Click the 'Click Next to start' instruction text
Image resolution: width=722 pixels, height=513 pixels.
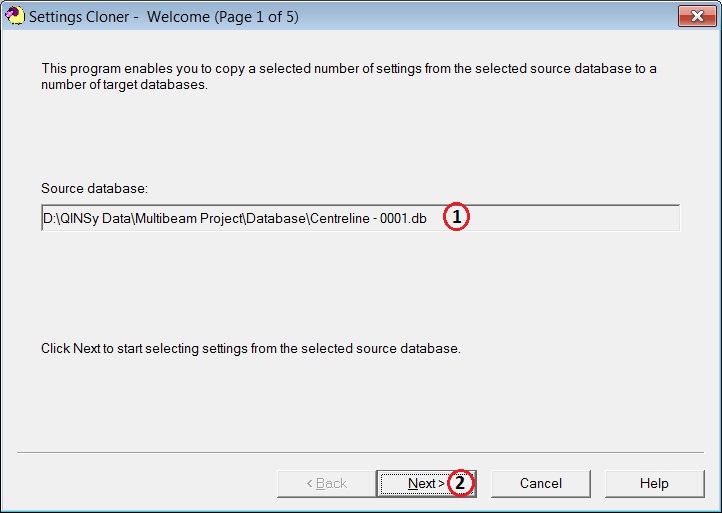(250, 349)
